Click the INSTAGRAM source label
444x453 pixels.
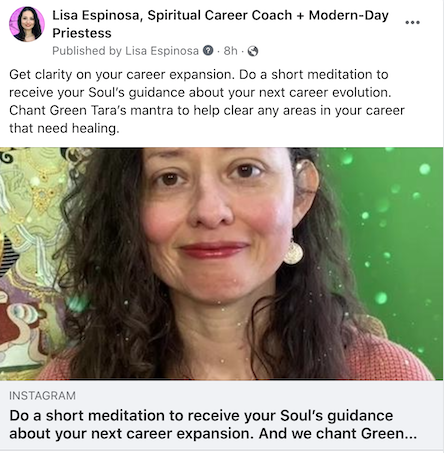[42, 396]
